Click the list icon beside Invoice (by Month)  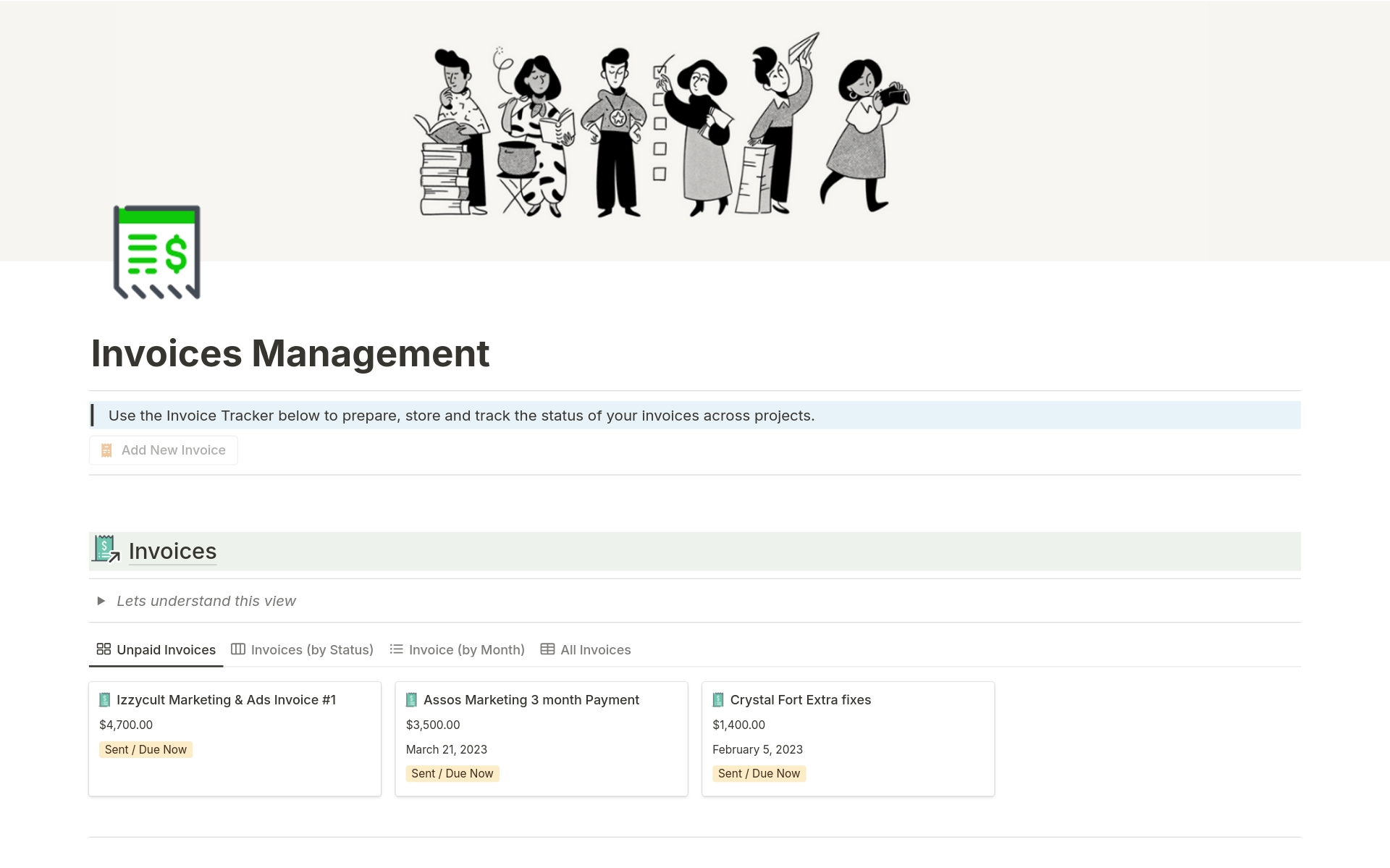(396, 649)
